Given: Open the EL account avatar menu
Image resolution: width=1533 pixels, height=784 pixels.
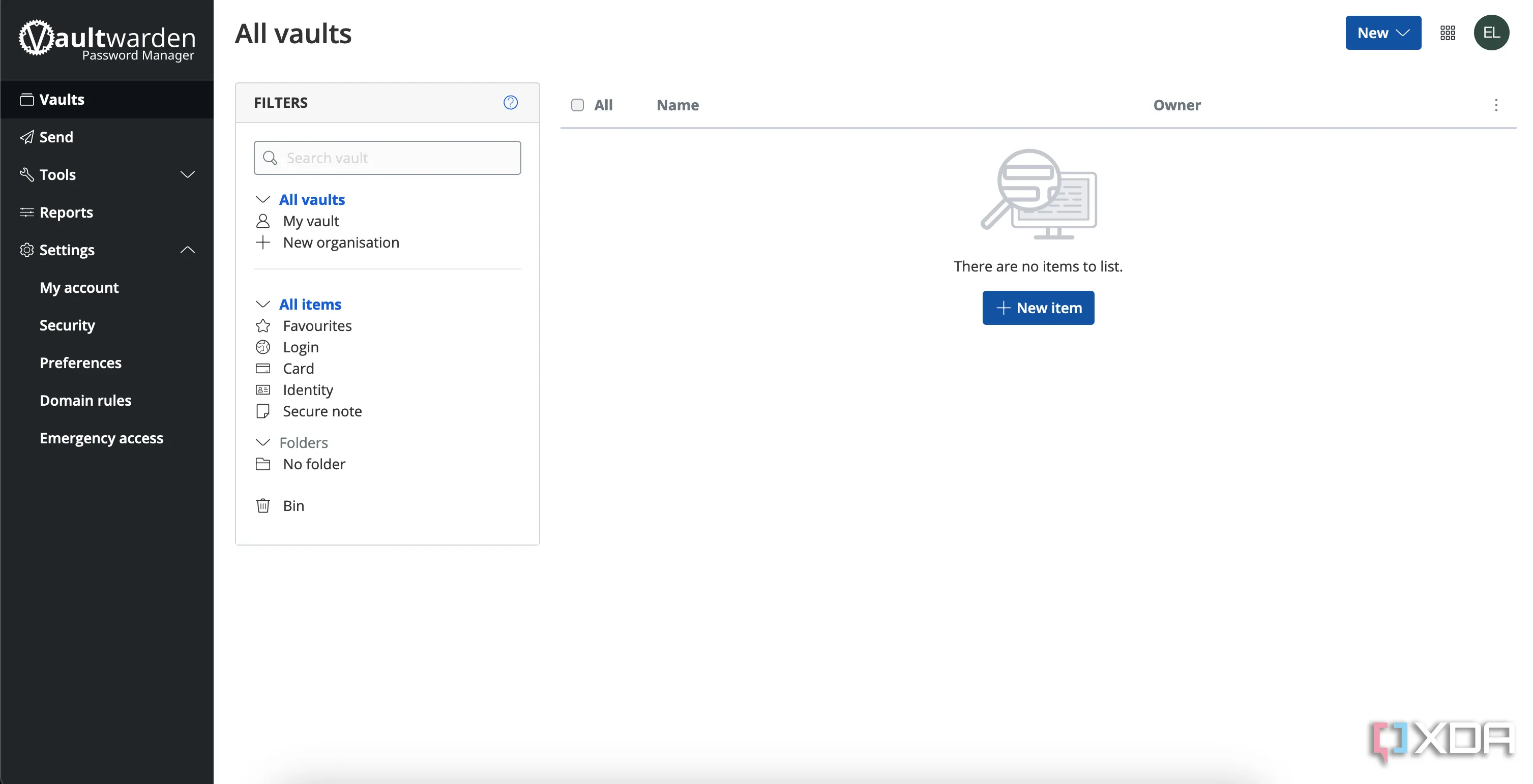Looking at the screenshot, I should 1491,33.
